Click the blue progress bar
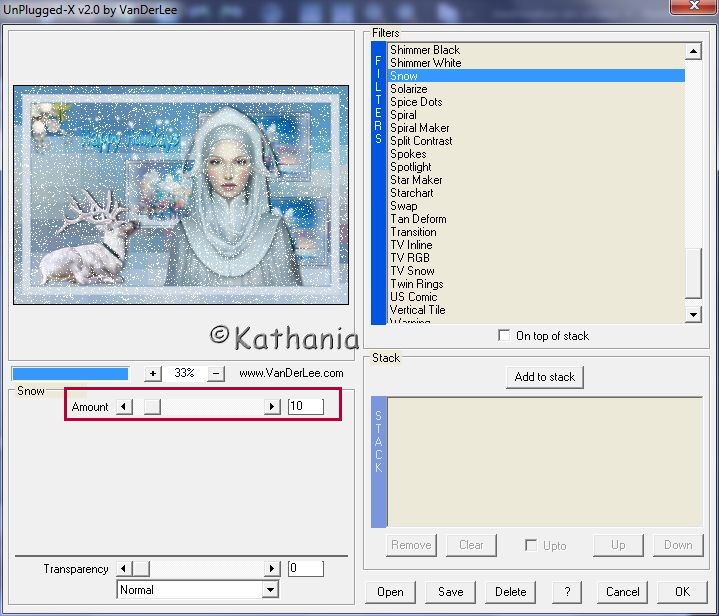This screenshot has height=616, width=719. coord(70,374)
